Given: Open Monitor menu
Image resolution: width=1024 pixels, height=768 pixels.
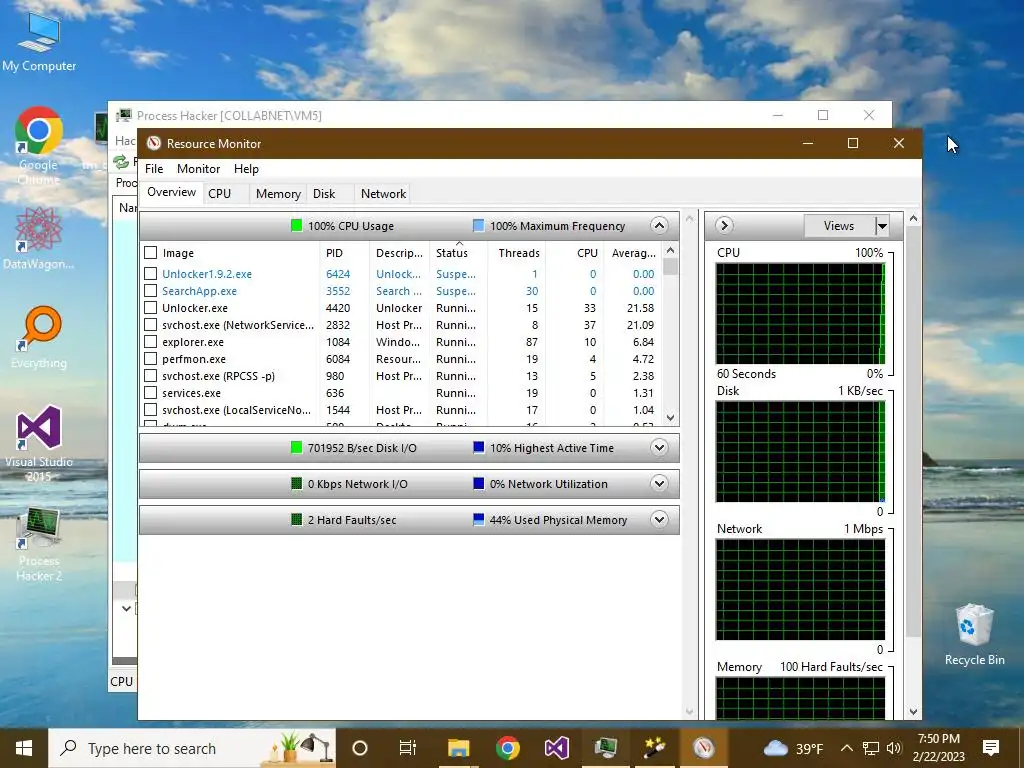Looking at the screenshot, I should tap(199, 168).
